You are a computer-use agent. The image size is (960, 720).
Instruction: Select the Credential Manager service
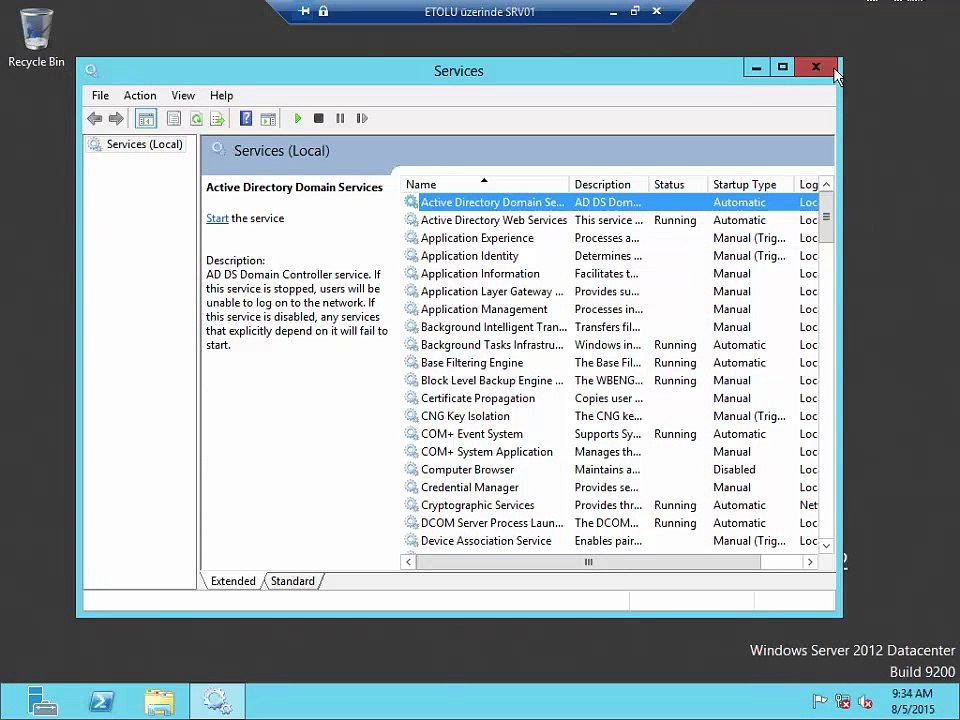pos(610,487)
